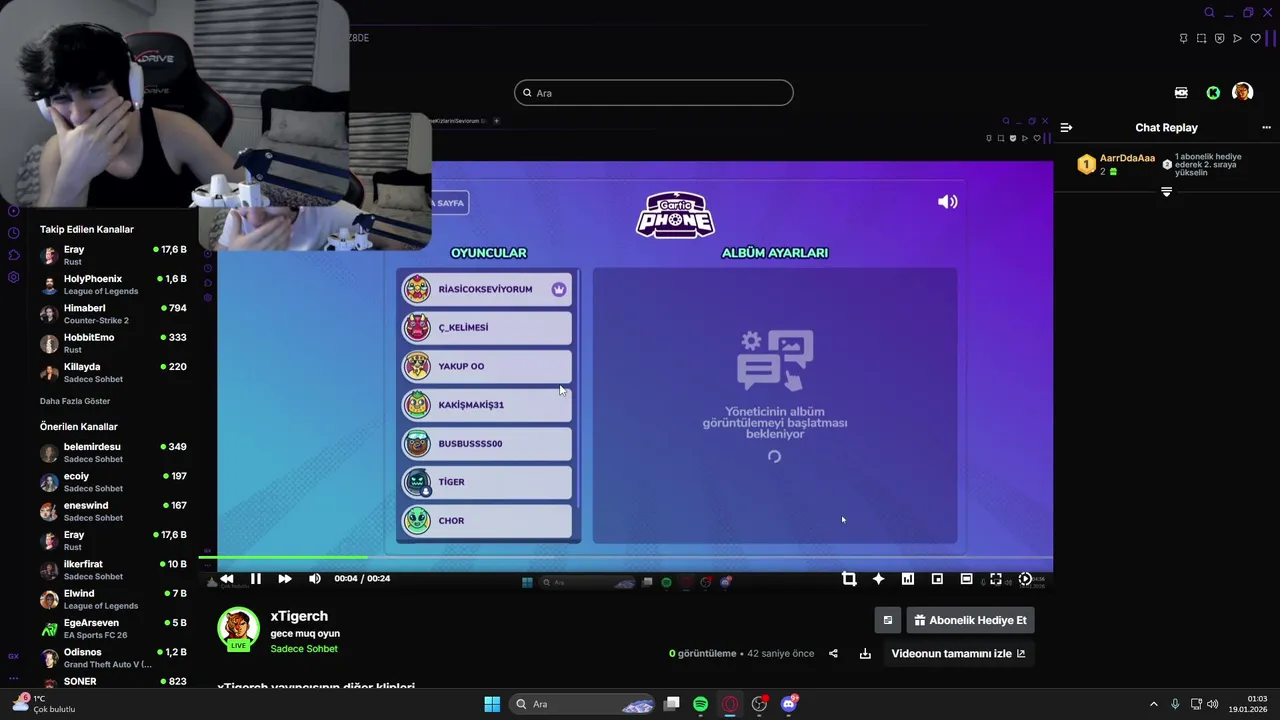Rewind the clip with the backward button
Image resolution: width=1280 pixels, height=720 pixels.
(227, 579)
